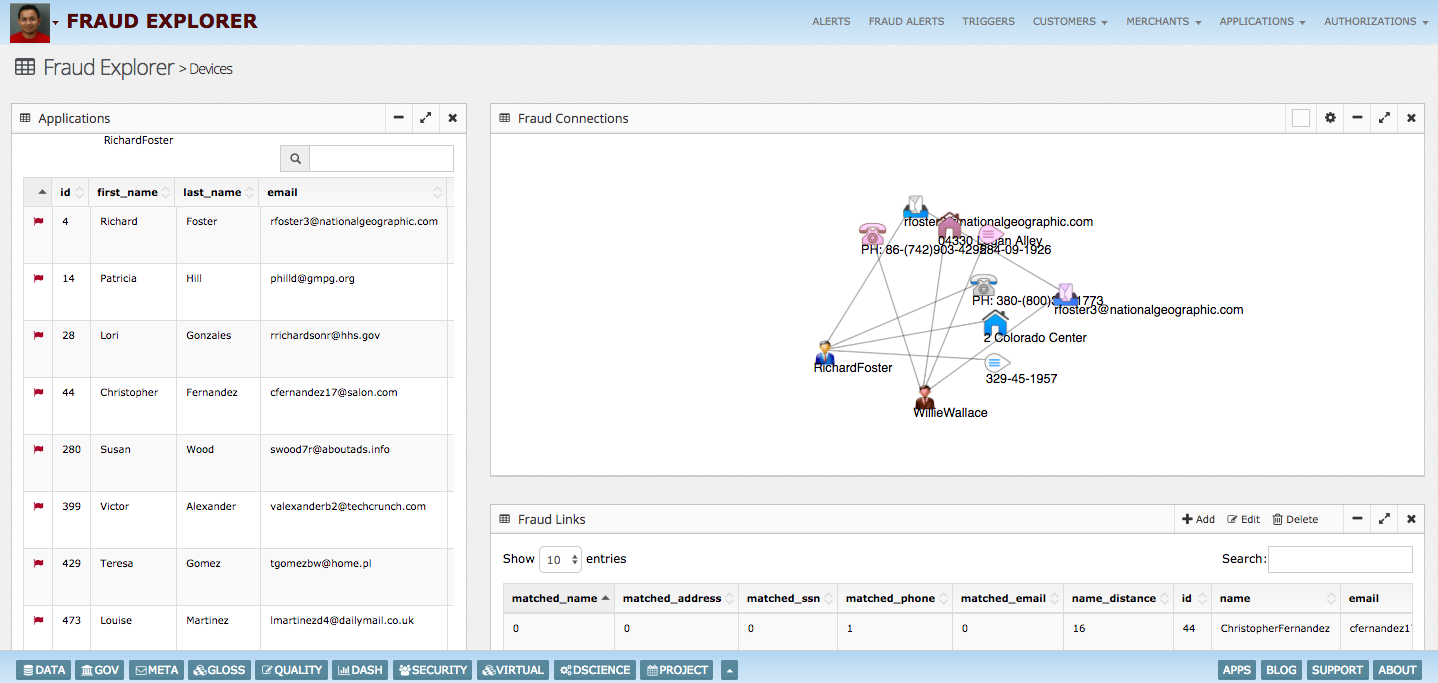Go to the Triggers menu item
Screen dimensions: 1438x683
[988, 21]
